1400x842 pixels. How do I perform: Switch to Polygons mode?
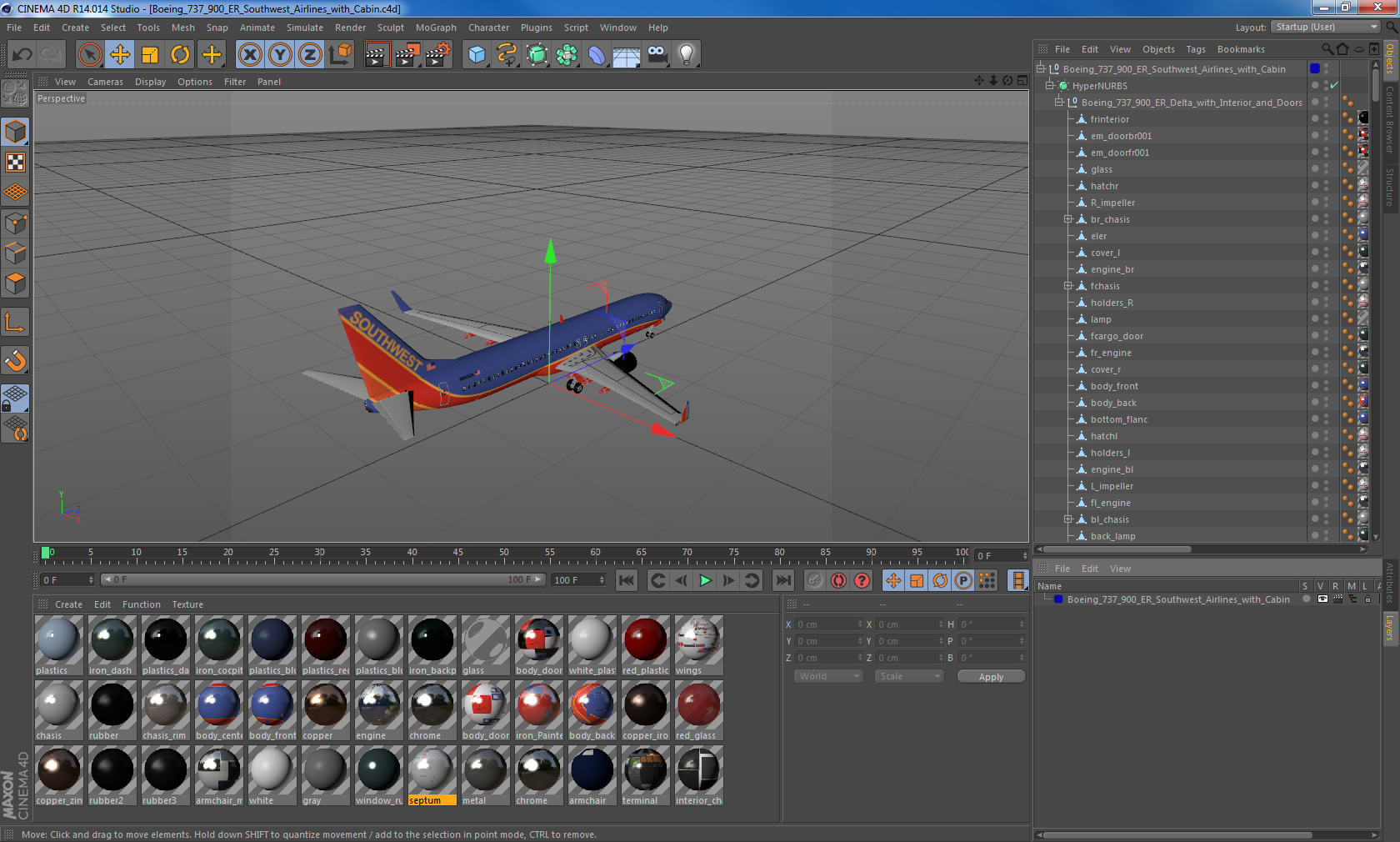pyautogui.click(x=15, y=283)
